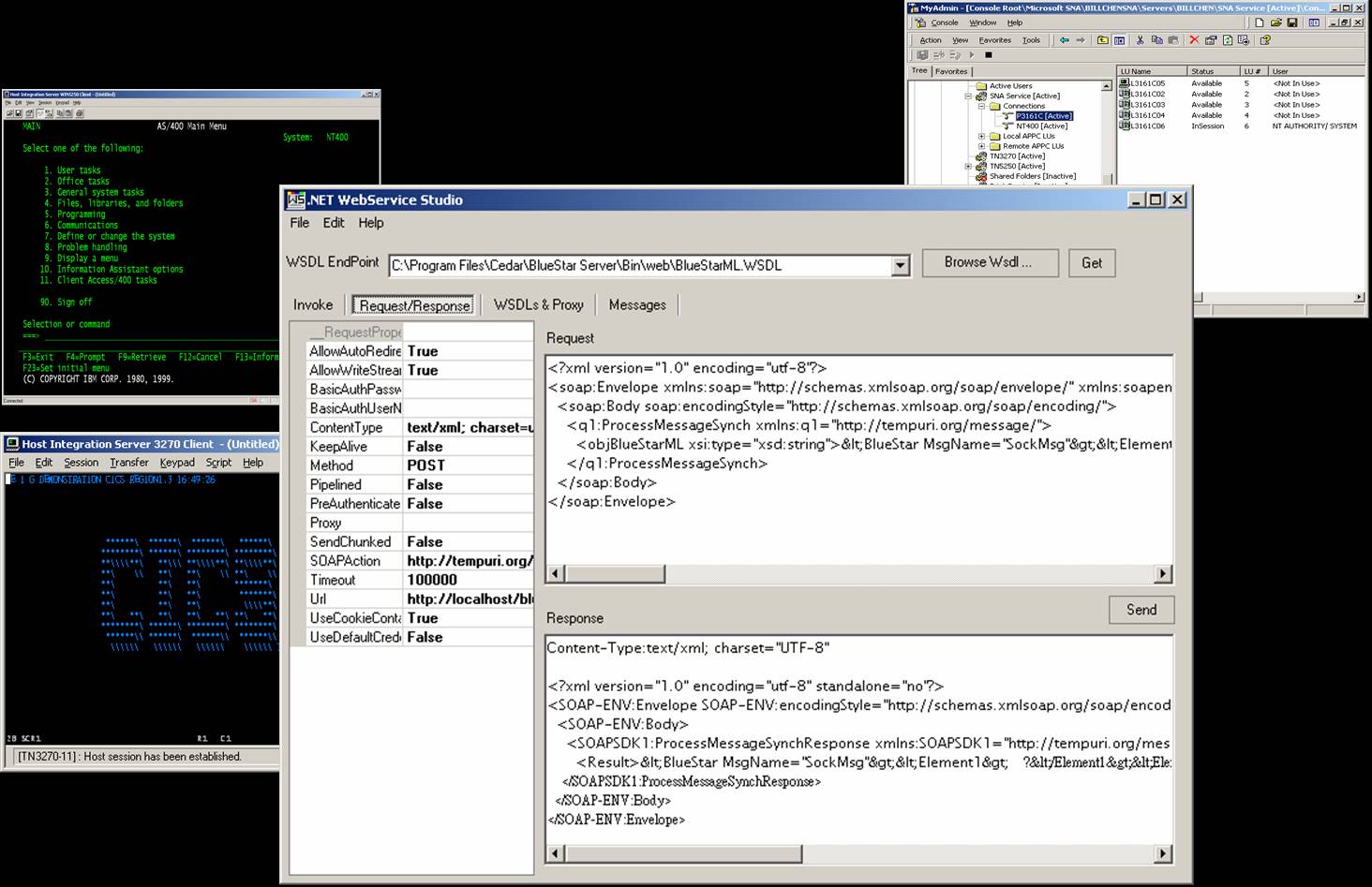Switch to the Invoke tab

point(313,305)
